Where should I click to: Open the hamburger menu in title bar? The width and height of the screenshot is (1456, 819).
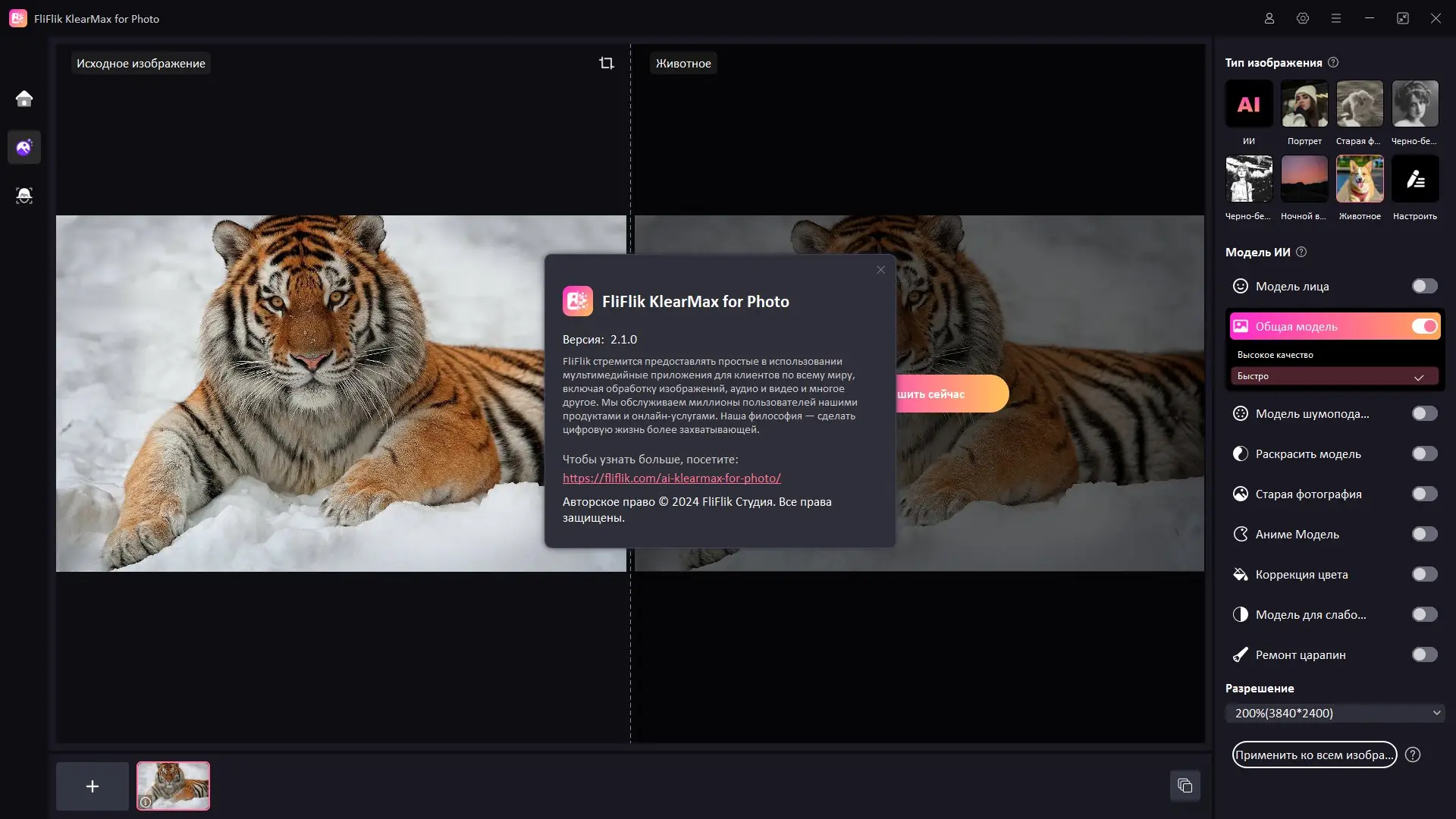tap(1336, 18)
